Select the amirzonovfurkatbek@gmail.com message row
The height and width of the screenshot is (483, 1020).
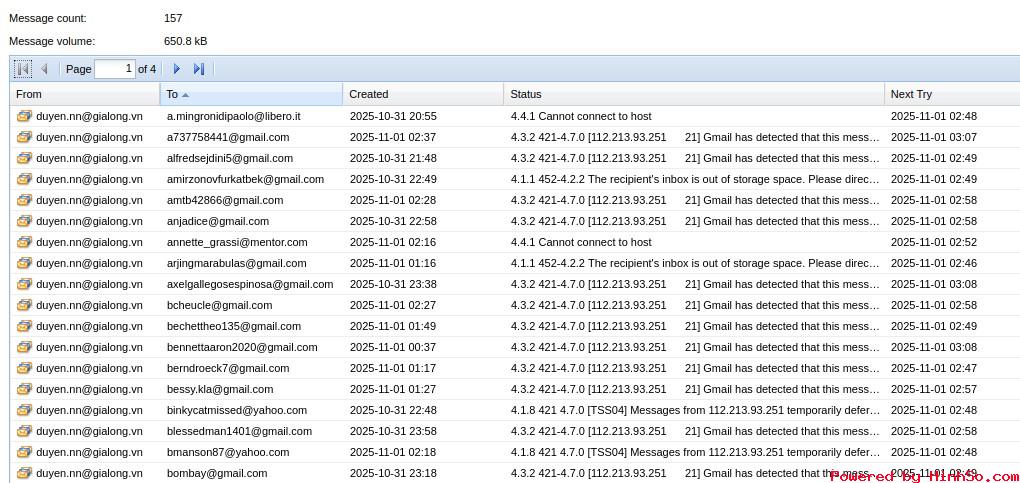pos(245,179)
